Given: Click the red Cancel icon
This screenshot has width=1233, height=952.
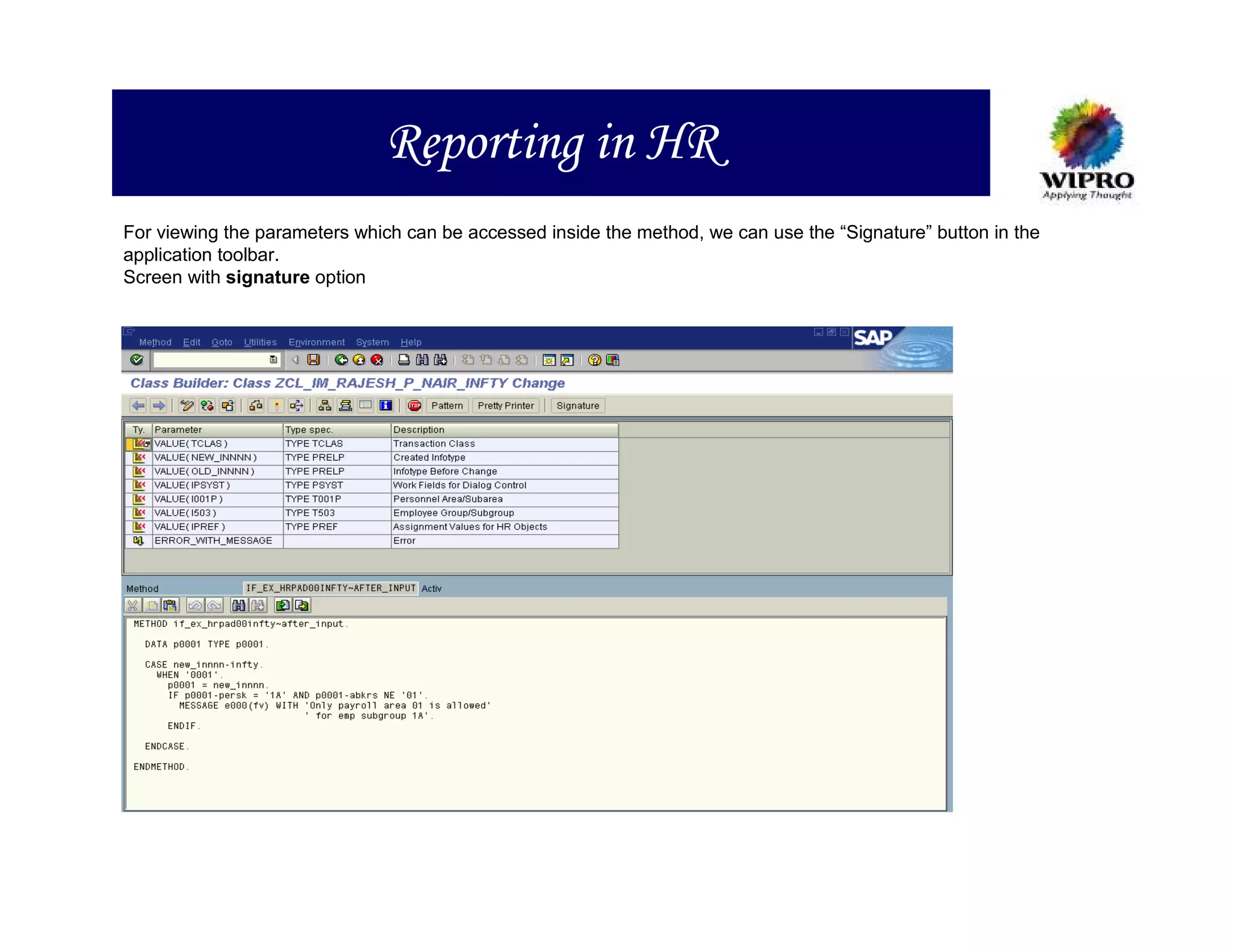Looking at the screenshot, I should coord(377,360).
